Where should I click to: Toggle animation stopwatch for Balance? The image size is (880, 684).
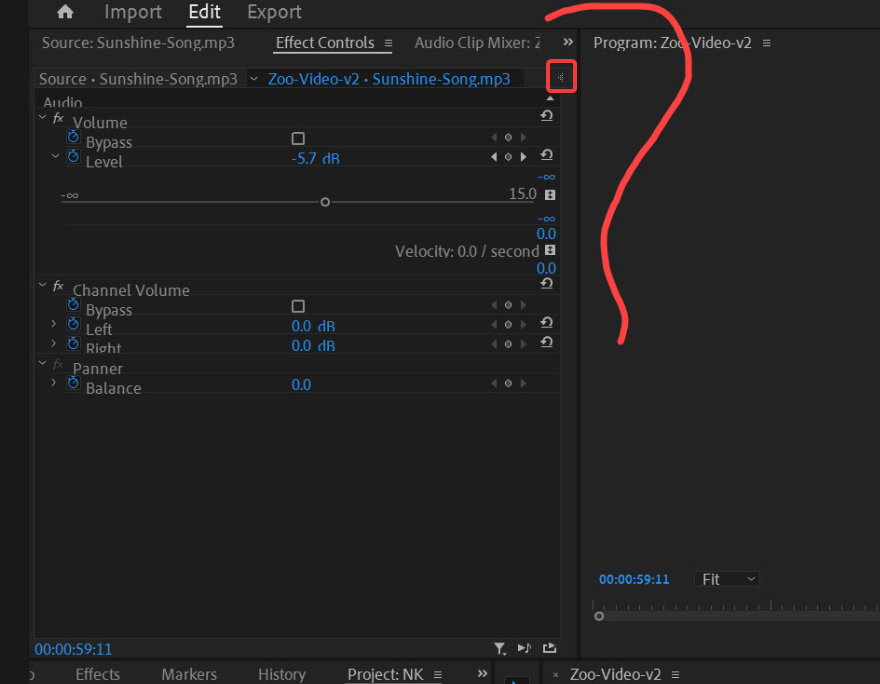[72, 384]
